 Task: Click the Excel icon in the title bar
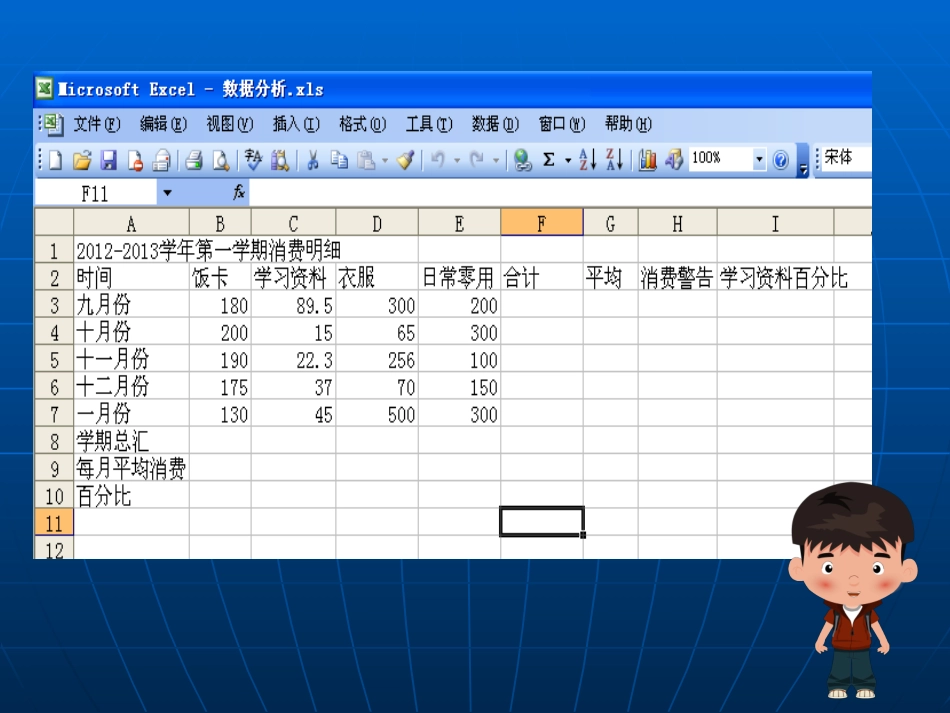(44, 89)
